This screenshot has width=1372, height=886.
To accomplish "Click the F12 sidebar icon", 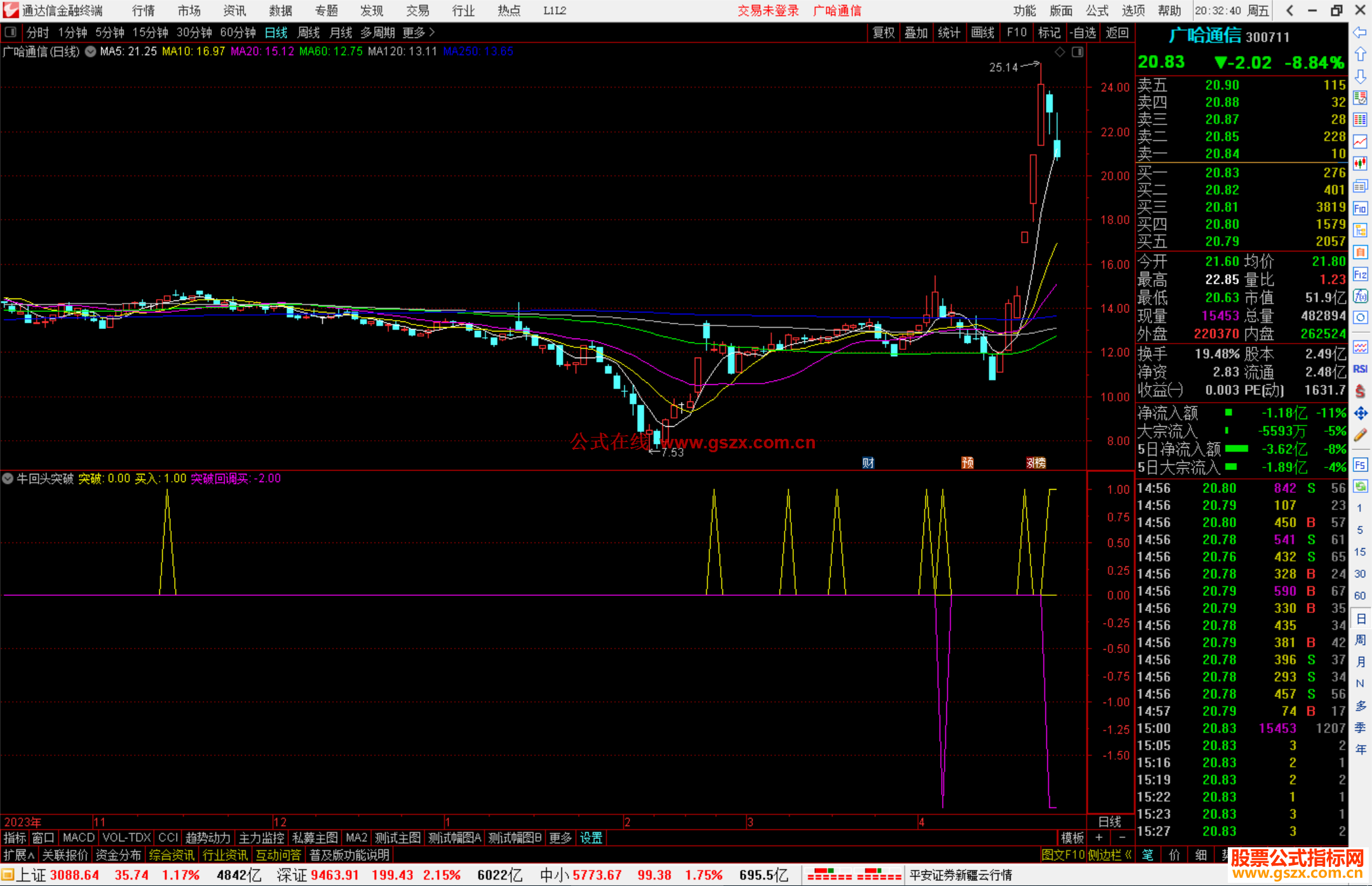I will 1360,274.
